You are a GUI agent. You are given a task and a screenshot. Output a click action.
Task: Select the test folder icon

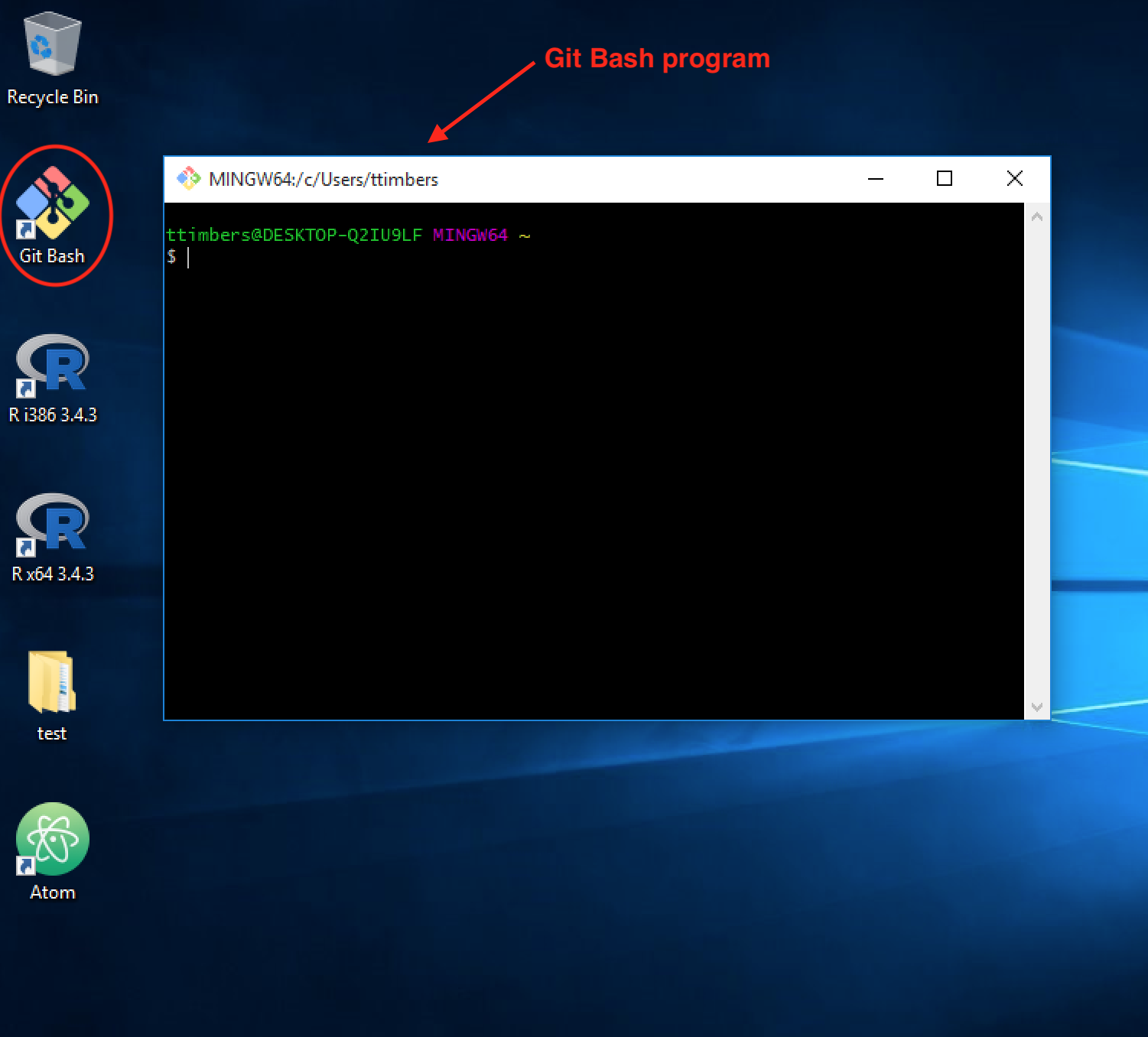pos(51,681)
